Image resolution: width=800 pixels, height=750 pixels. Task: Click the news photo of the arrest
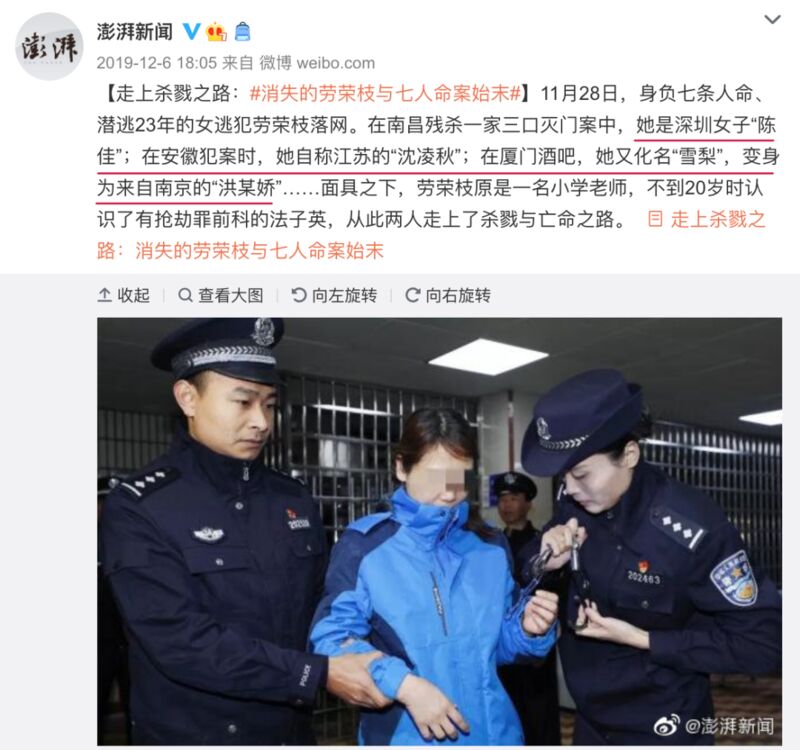439,531
